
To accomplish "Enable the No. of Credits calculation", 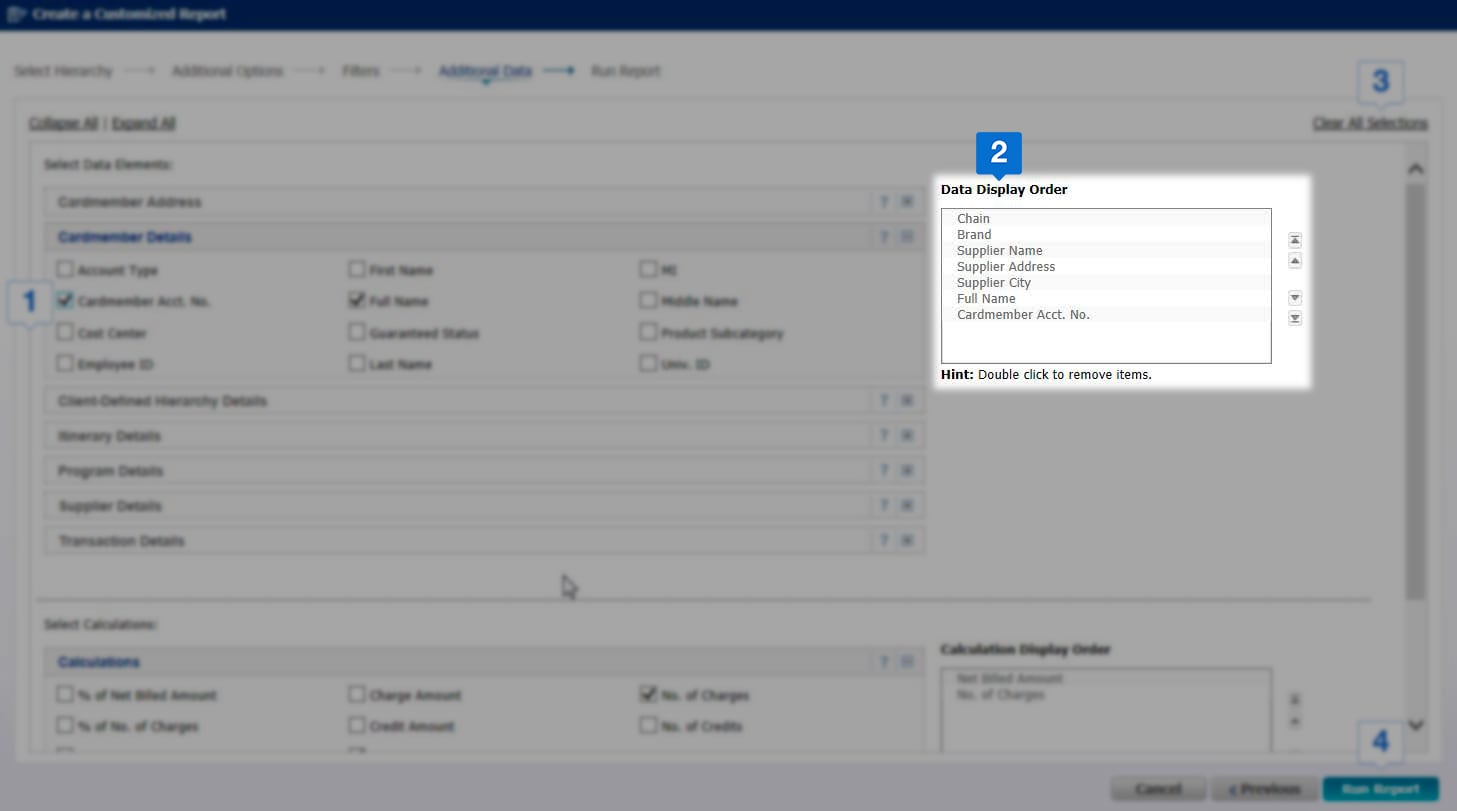I will (647, 726).
